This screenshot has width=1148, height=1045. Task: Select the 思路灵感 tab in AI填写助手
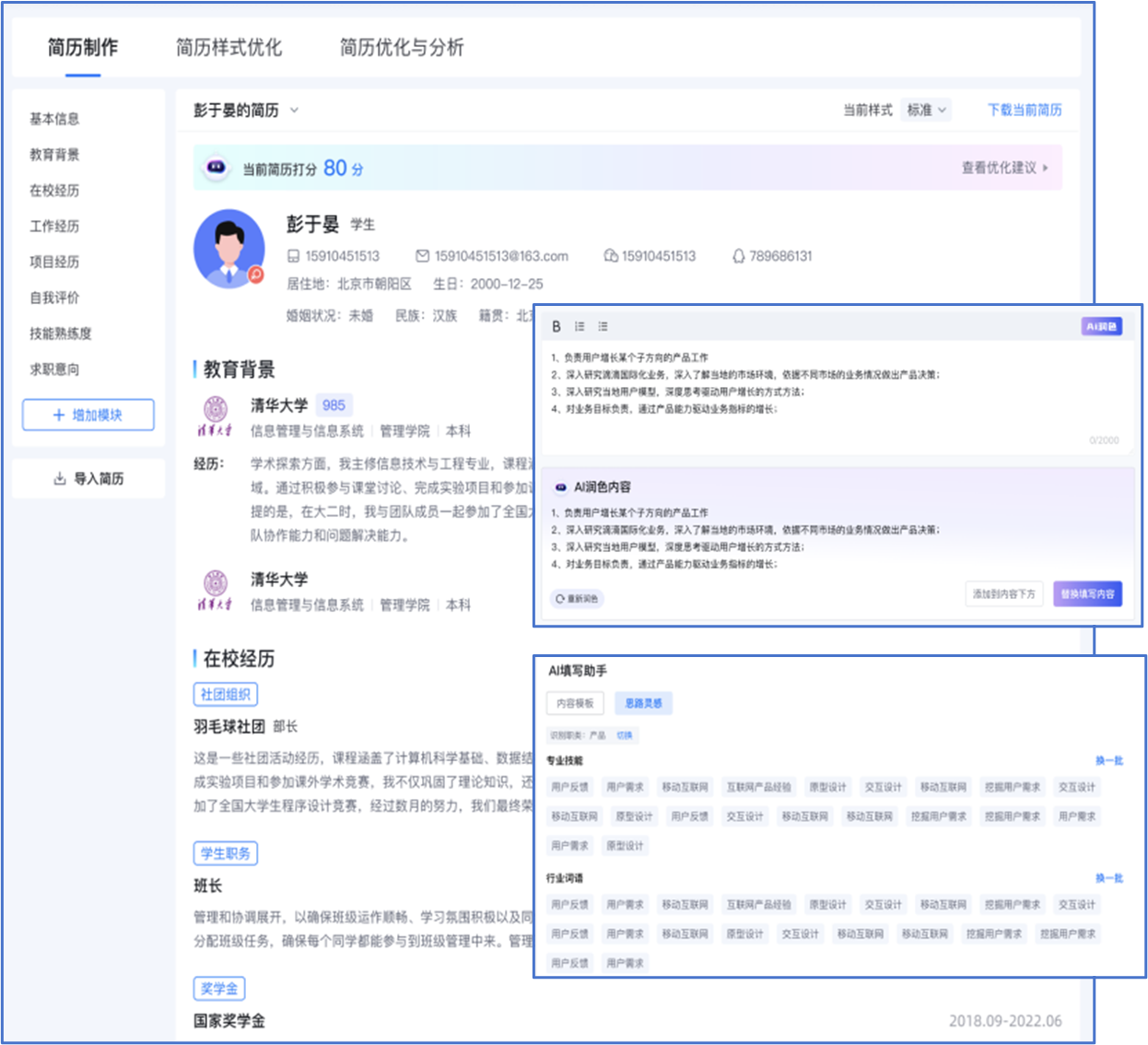[643, 703]
